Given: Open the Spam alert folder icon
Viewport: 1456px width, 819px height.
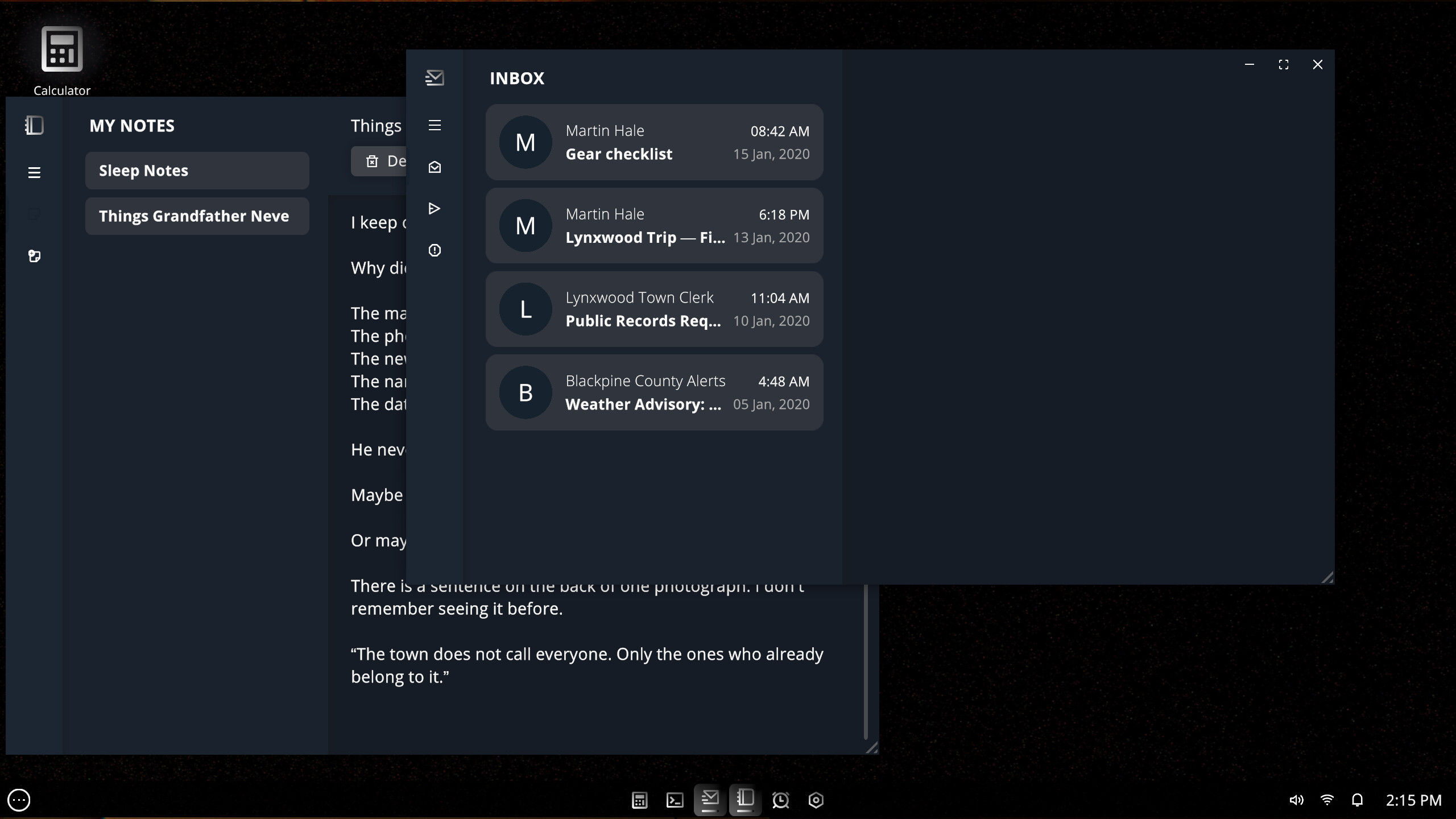Looking at the screenshot, I should (435, 250).
